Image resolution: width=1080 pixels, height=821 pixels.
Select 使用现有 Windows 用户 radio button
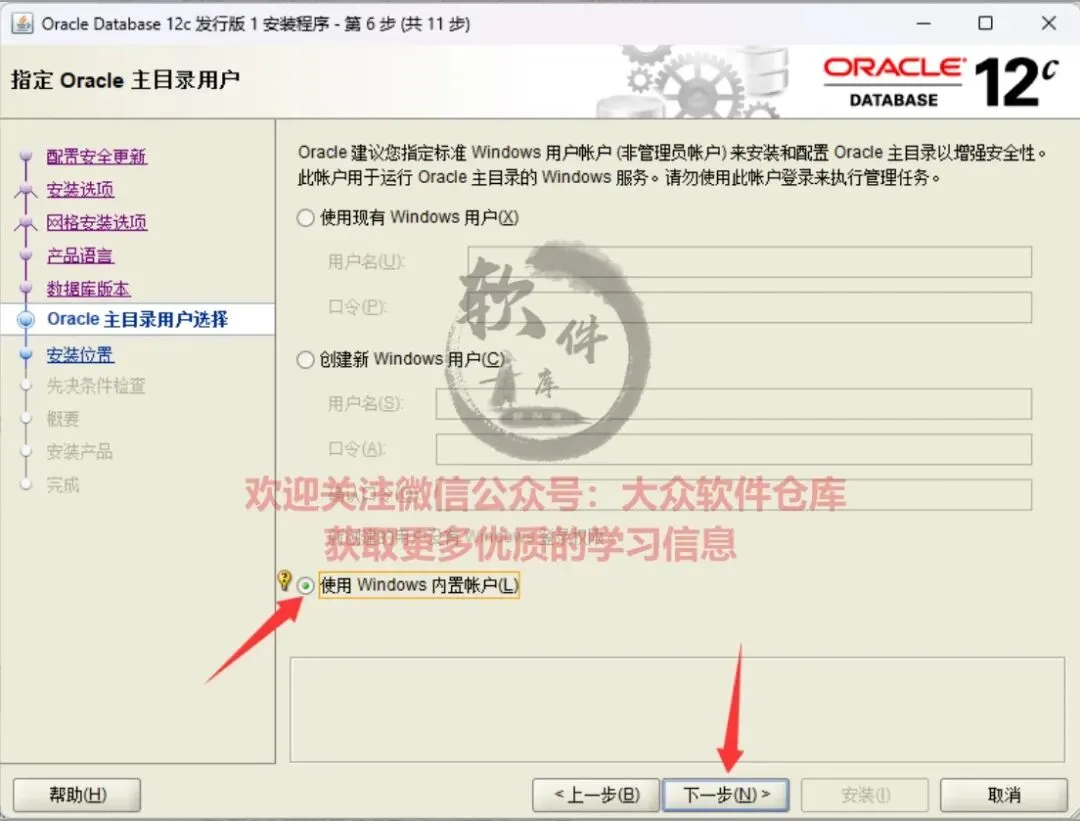click(x=306, y=218)
